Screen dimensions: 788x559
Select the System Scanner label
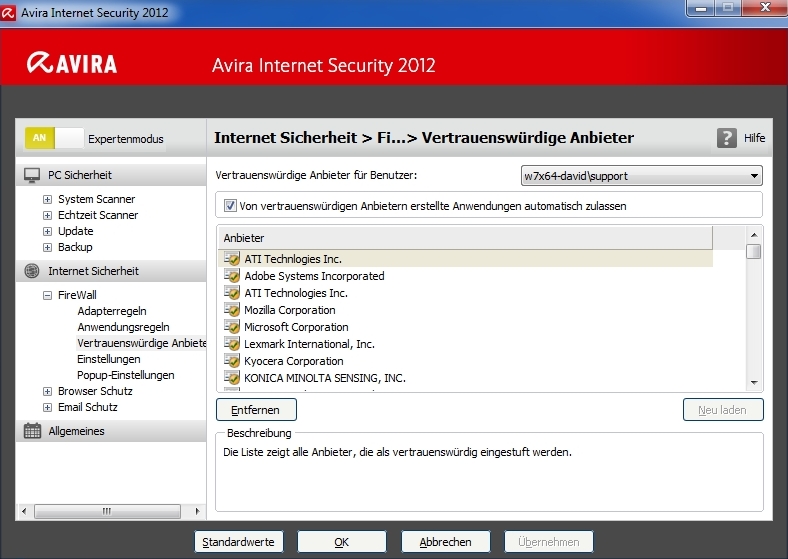tap(96, 200)
